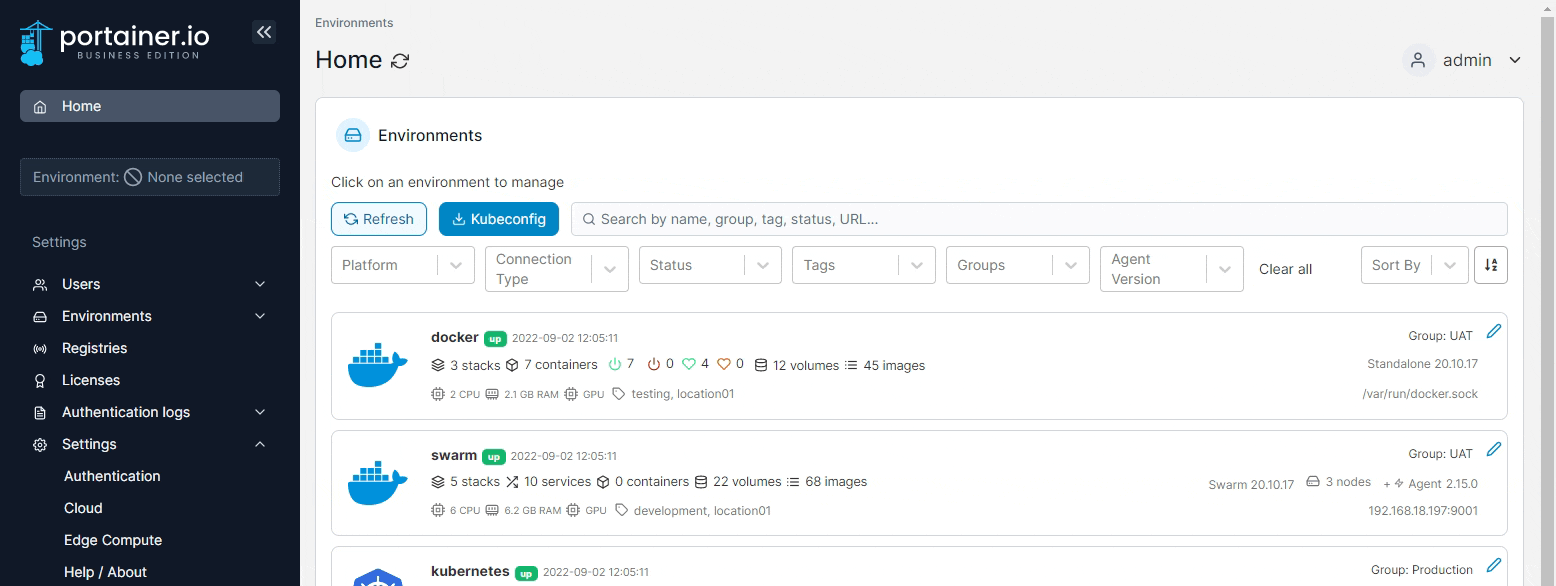Open the Tags filter dropdown
The height and width of the screenshot is (586, 1556).
tap(864, 265)
